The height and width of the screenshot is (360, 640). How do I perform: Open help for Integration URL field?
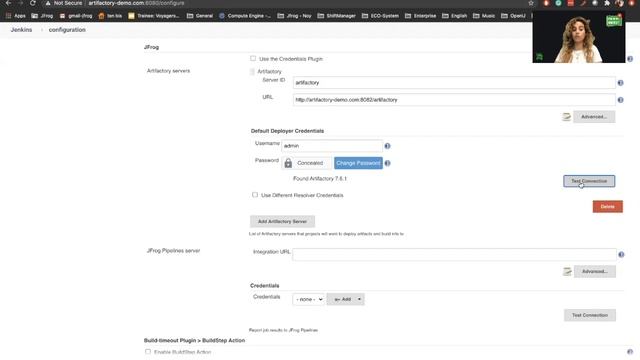coord(621,255)
